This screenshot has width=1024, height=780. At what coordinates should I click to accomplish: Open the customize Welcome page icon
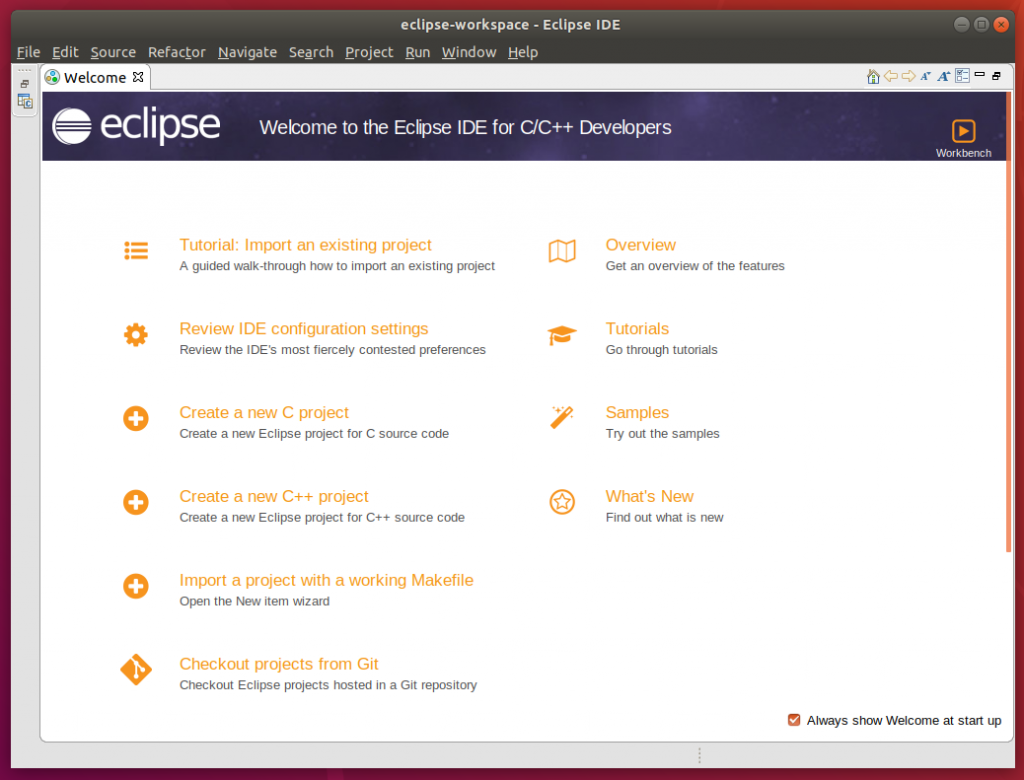(x=962, y=76)
